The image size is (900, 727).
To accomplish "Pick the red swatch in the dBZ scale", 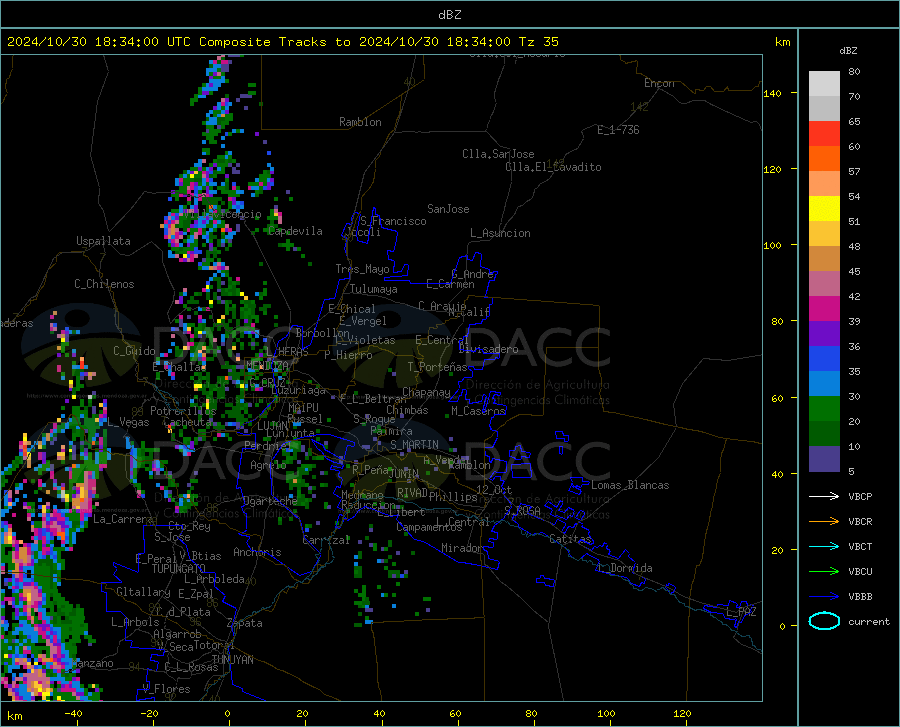I will (824, 134).
